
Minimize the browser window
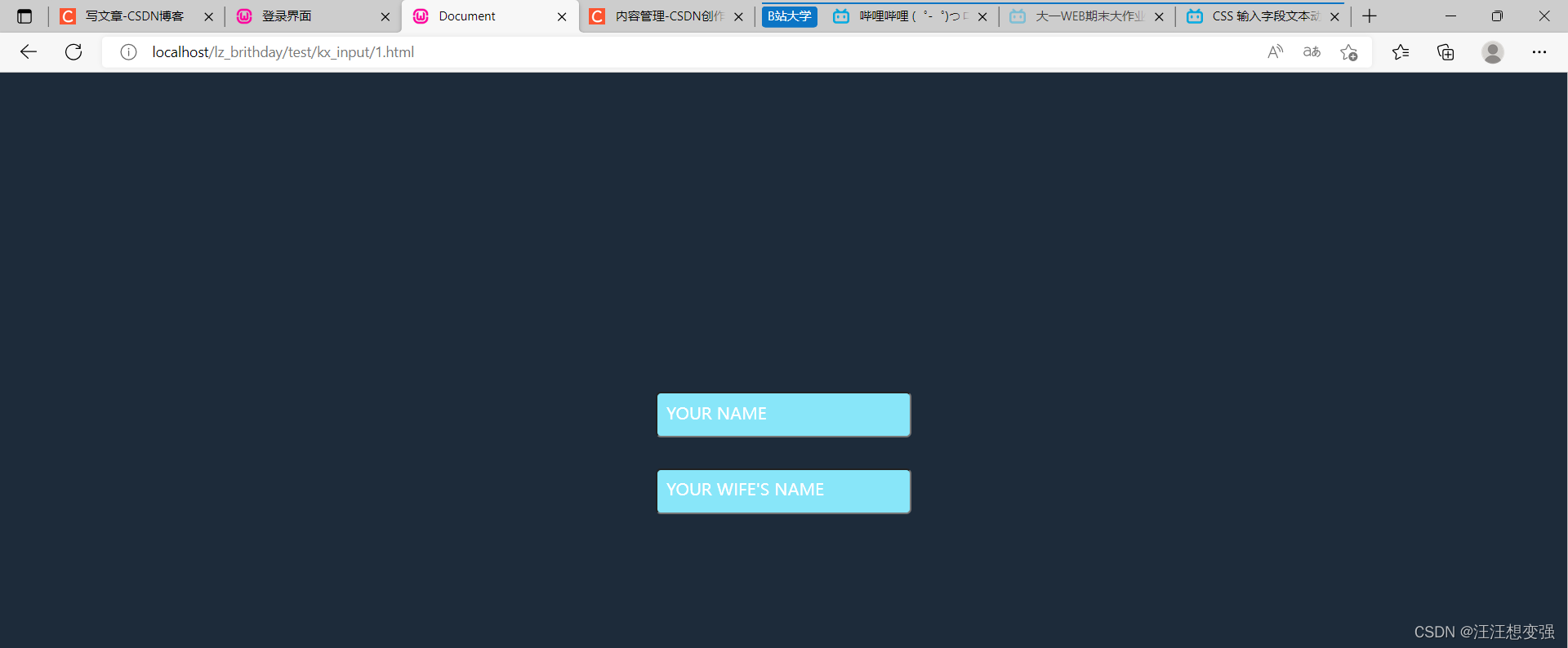[1450, 16]
